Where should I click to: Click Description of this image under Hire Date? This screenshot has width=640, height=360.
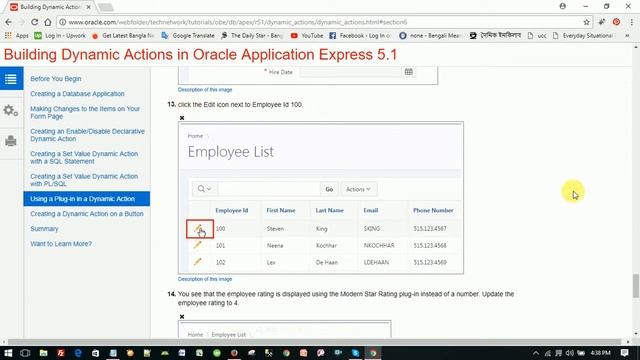click(x=205, y=90)
